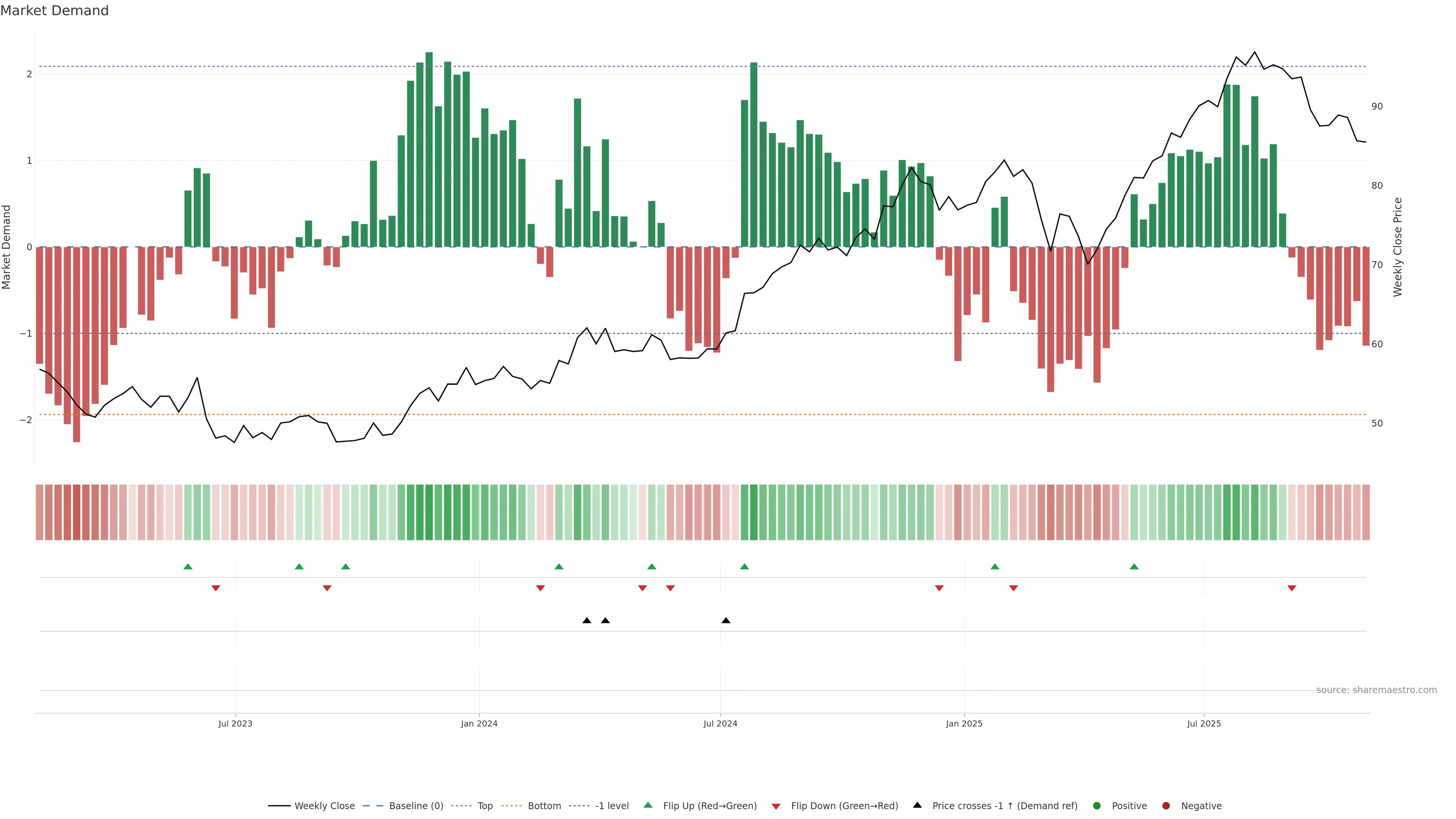The image size is (1456, 819).
Task: Click the Weekly Close Price axis title
Action: tap(1398, 247)
